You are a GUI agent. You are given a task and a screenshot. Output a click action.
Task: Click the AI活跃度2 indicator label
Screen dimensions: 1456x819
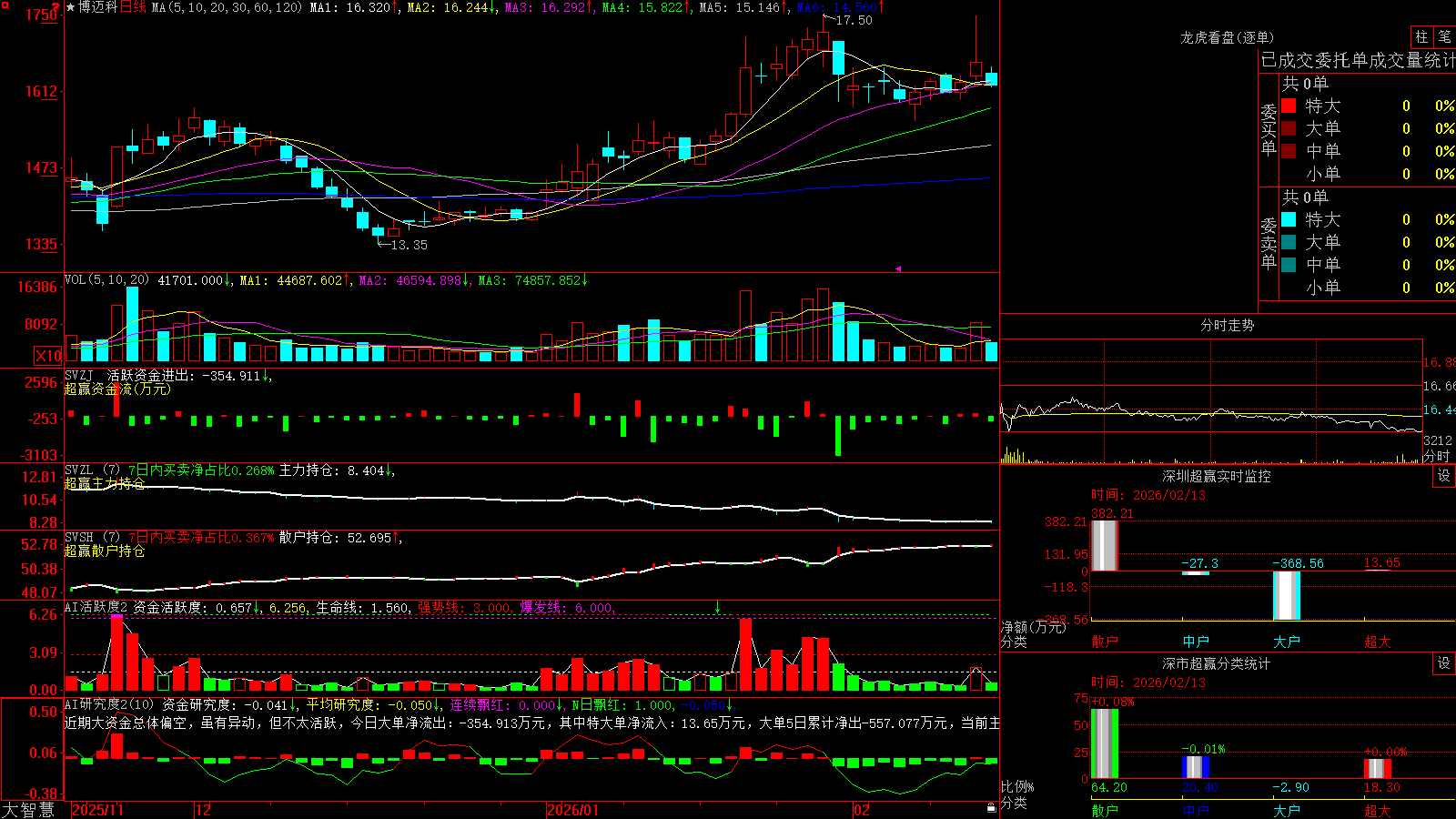point(96,607)
